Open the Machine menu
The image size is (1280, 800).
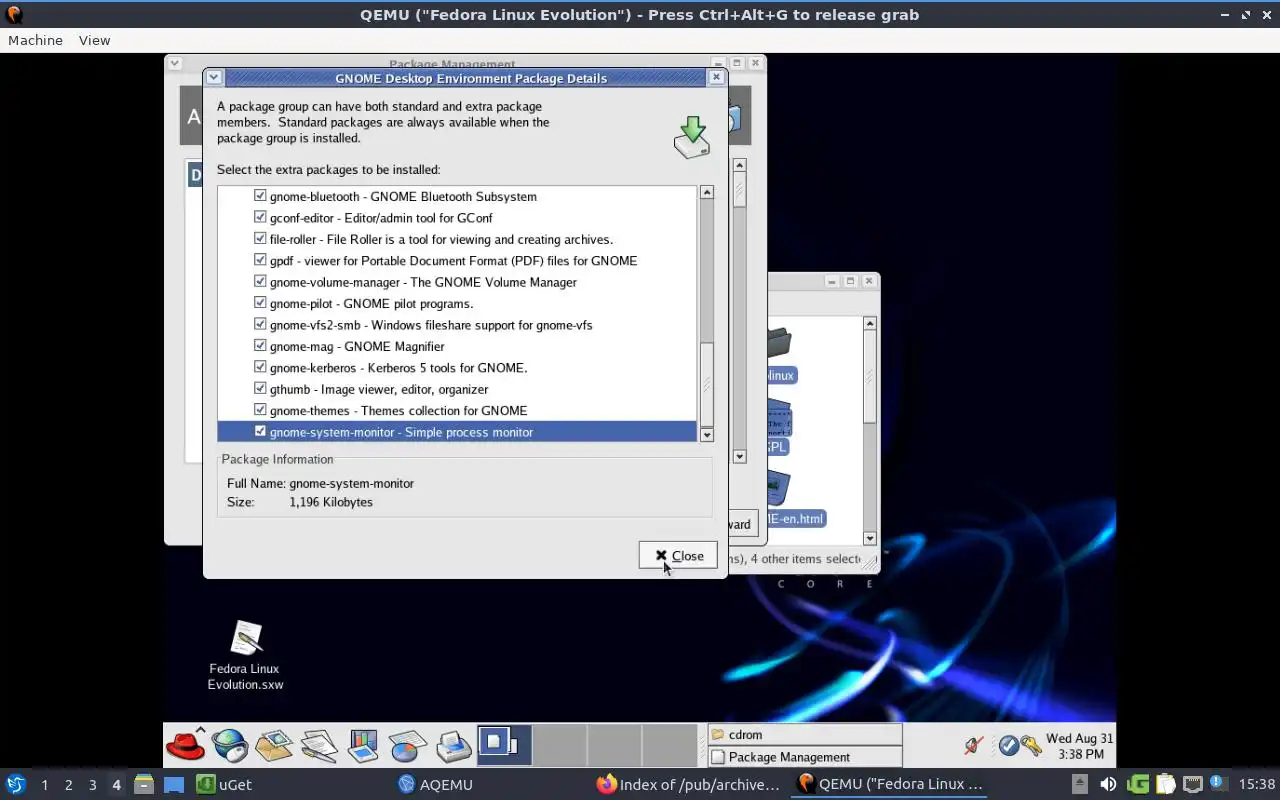tap(35, 40)
